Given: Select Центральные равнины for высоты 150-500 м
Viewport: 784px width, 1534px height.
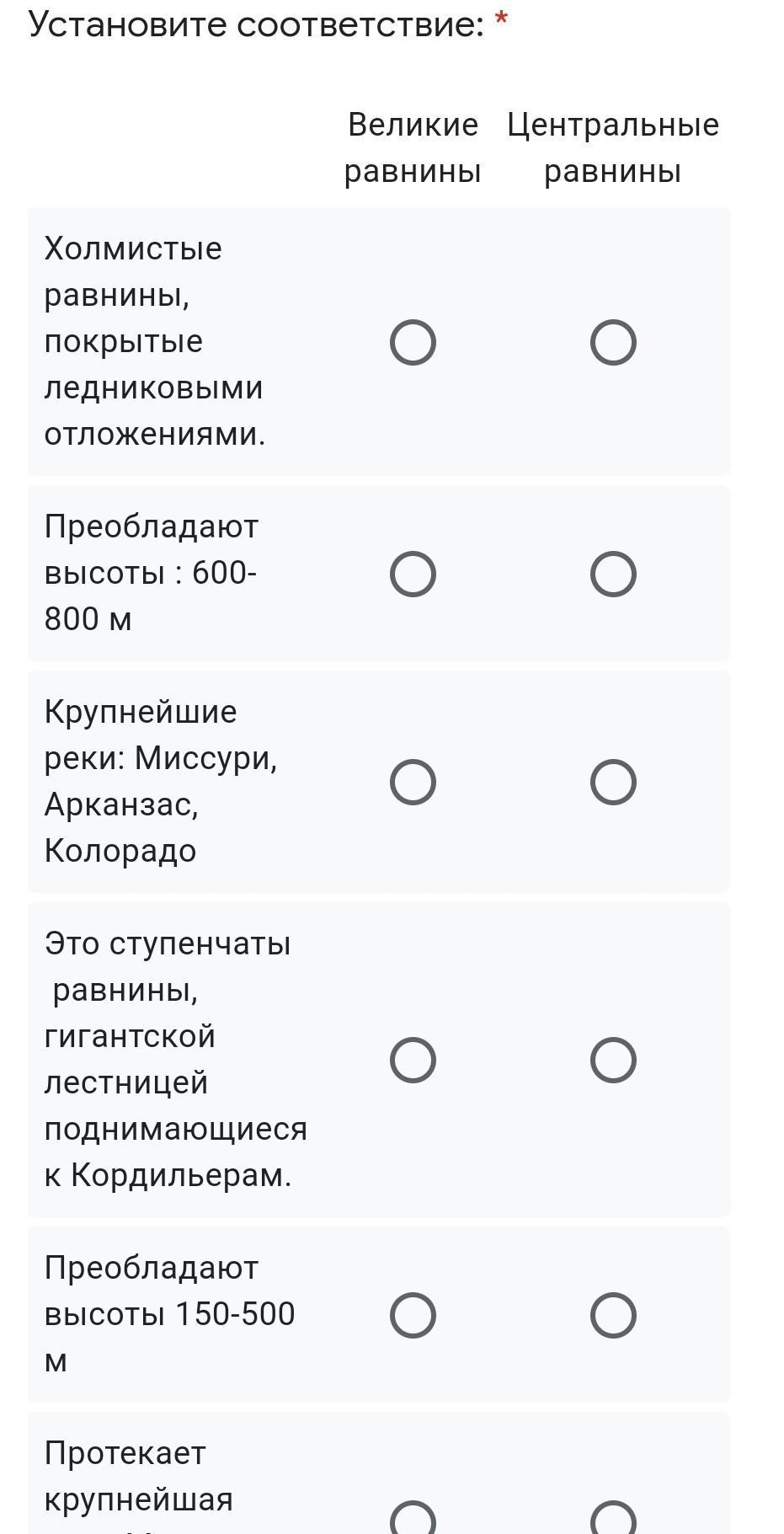Looking at the screenshot, I should 613,1315.
